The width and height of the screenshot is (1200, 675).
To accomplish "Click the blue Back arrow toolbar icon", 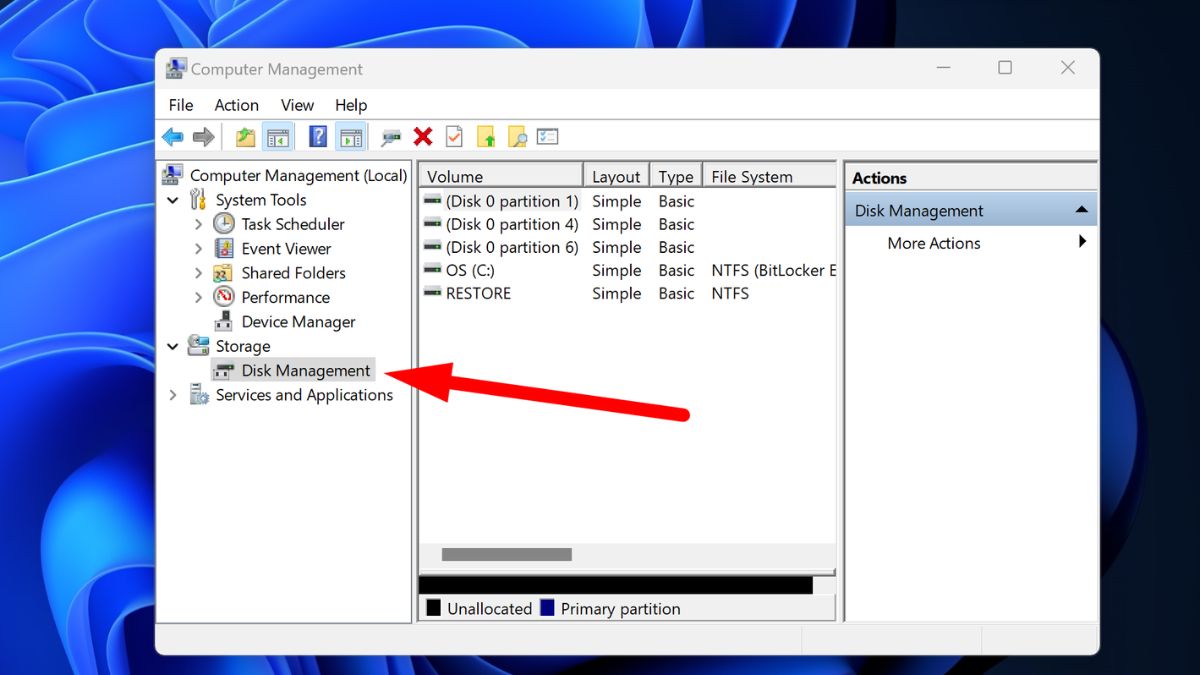I will (x=173, y=137).
